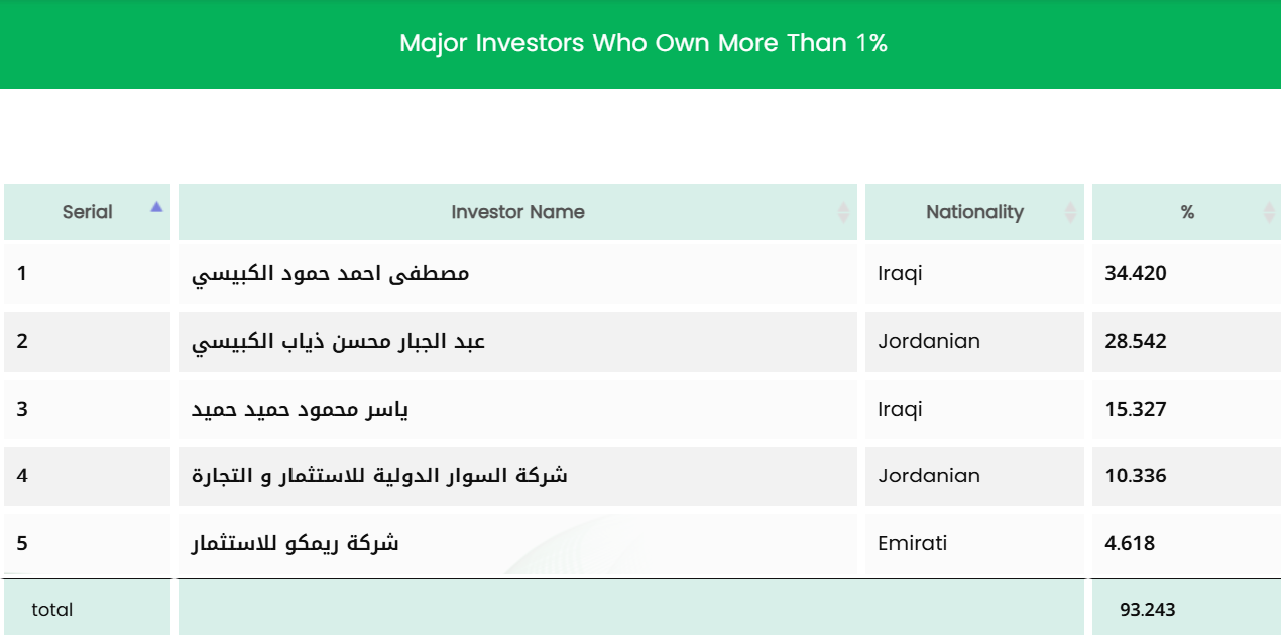Screen dimensions: 1281x641
Task: Click the 10.336 percentage cell
Action: tap(1135, 475)
